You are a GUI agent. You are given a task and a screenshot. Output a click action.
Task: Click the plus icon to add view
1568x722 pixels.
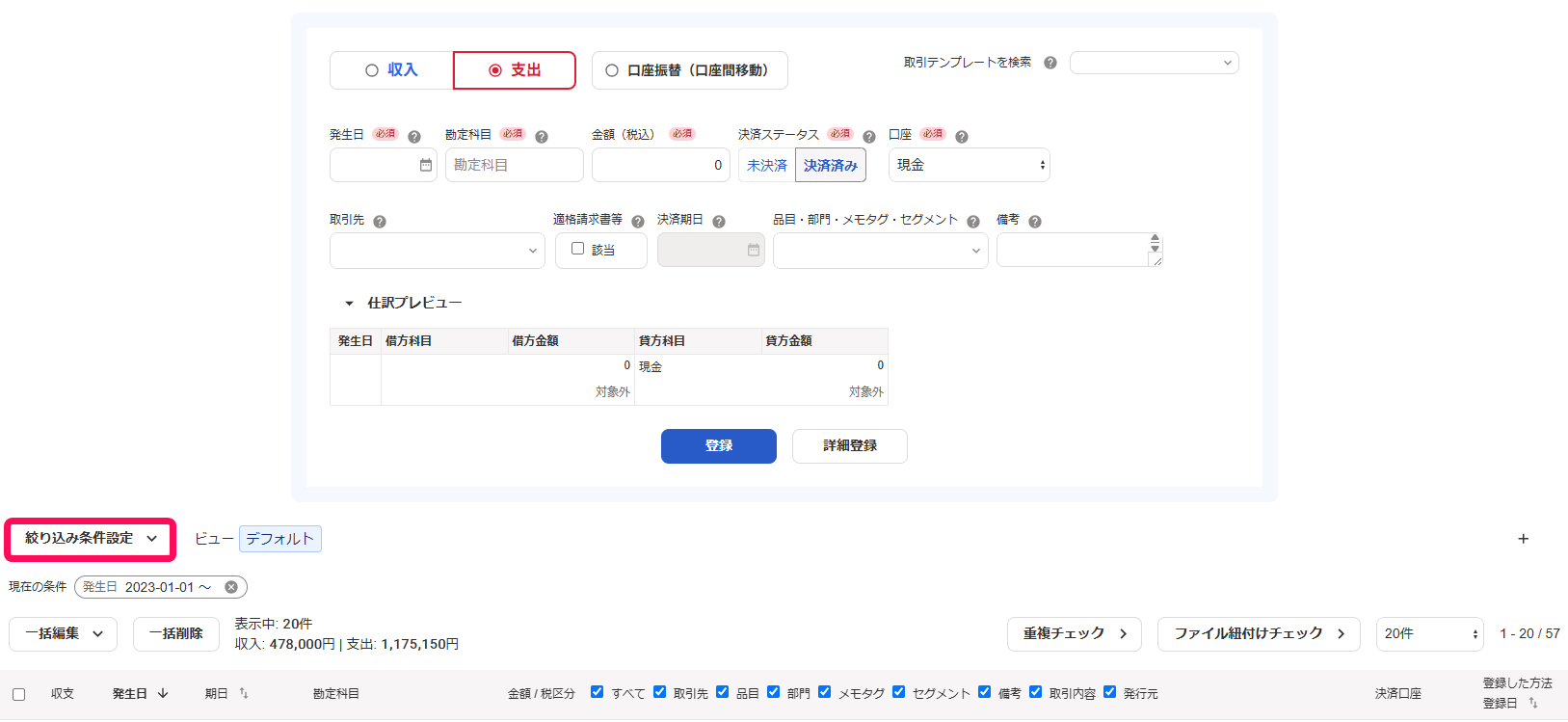[x=1524, y=539]
